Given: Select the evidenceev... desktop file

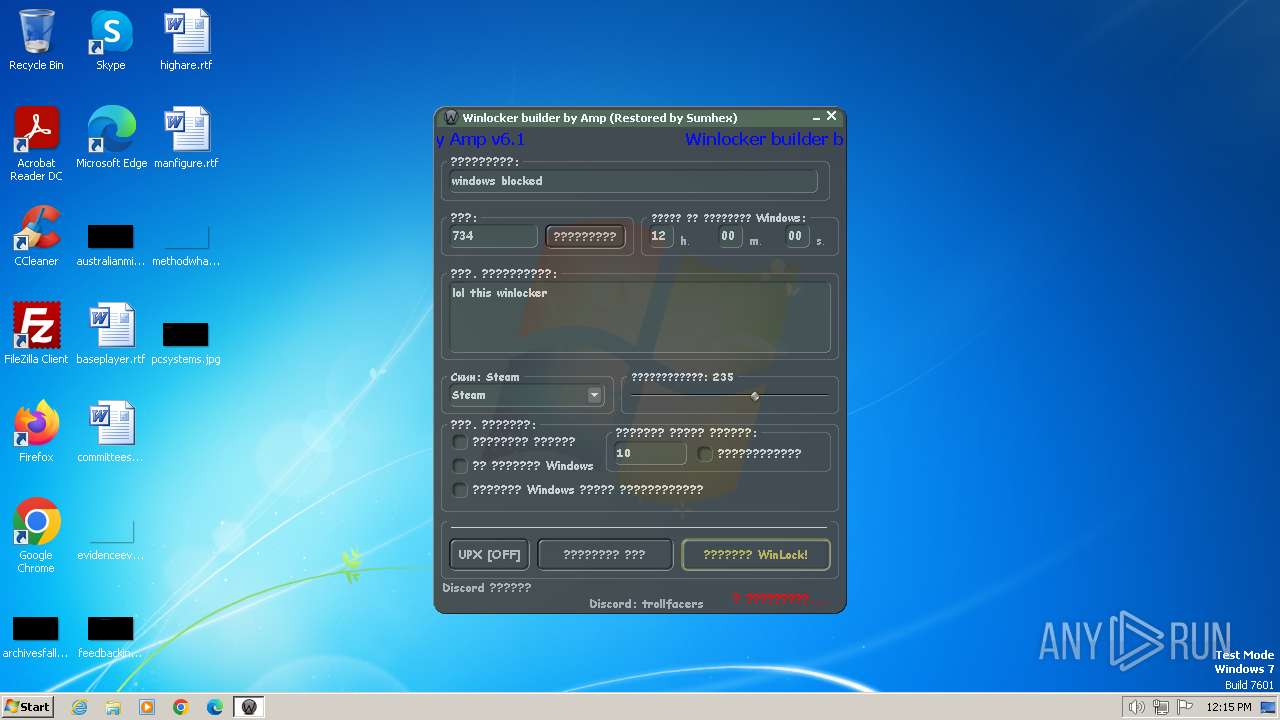Looking at the screenshot, I should 110,540.
